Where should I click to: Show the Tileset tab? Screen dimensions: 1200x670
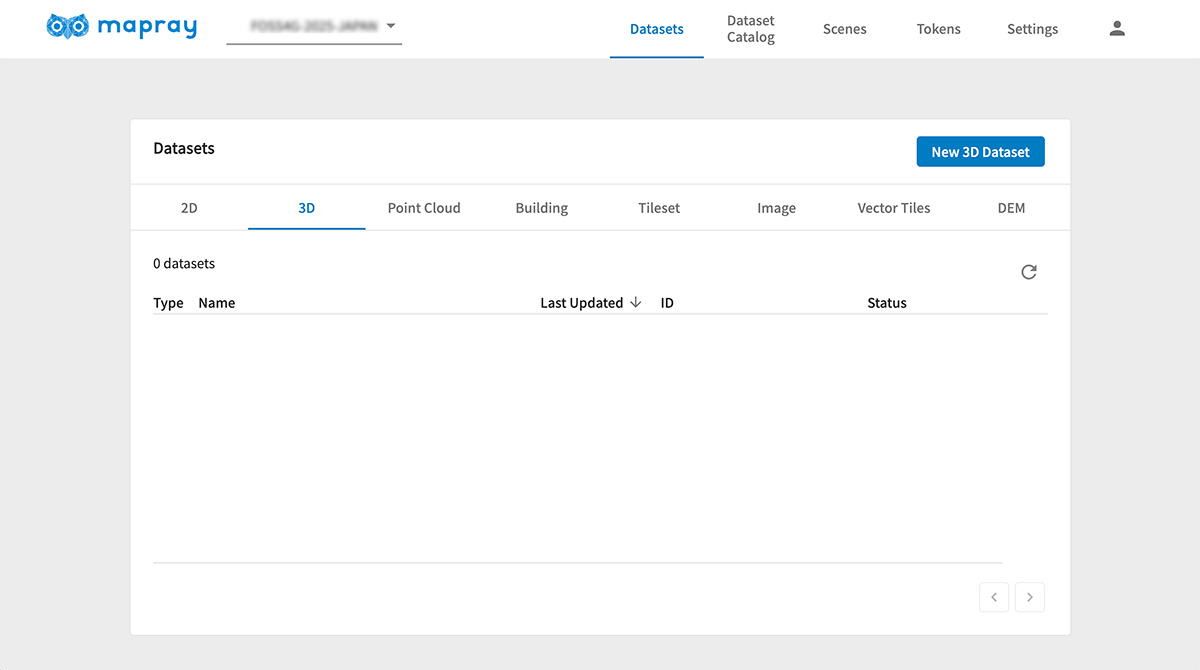659,208
